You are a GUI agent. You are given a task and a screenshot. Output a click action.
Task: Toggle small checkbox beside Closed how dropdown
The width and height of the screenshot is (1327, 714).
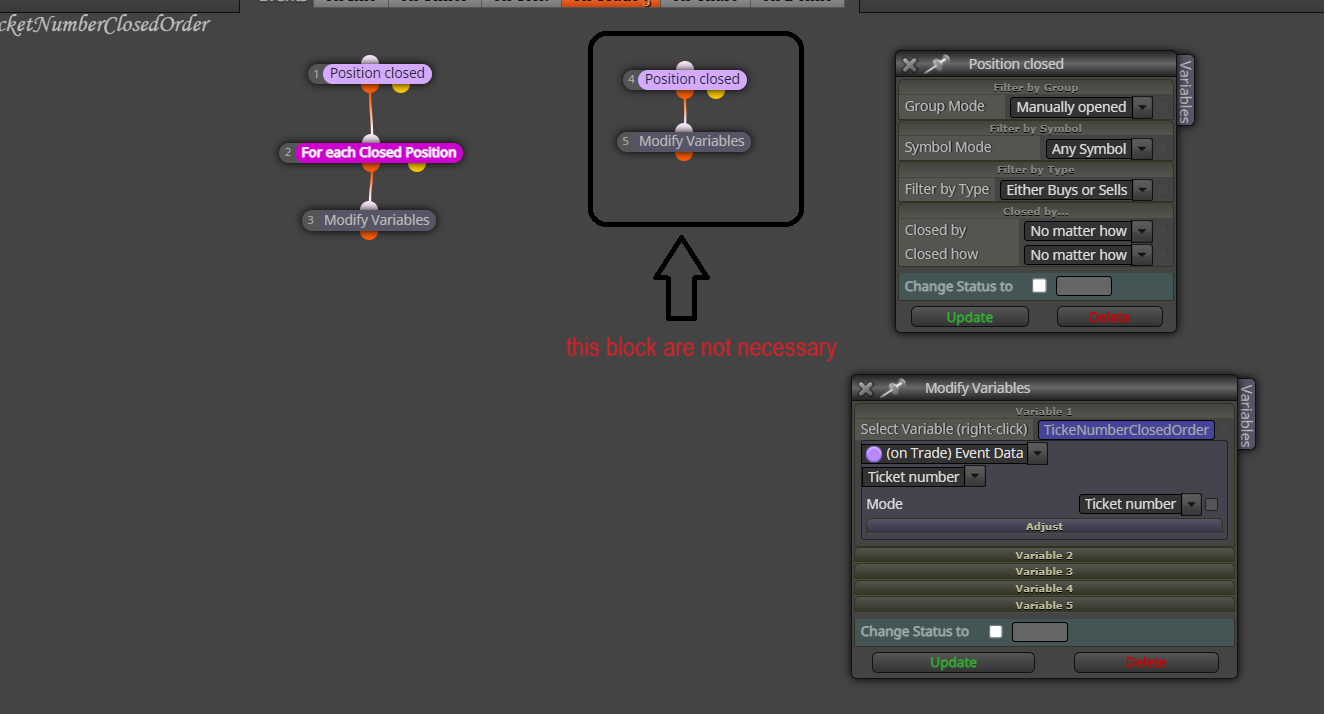click(1163, 255)
